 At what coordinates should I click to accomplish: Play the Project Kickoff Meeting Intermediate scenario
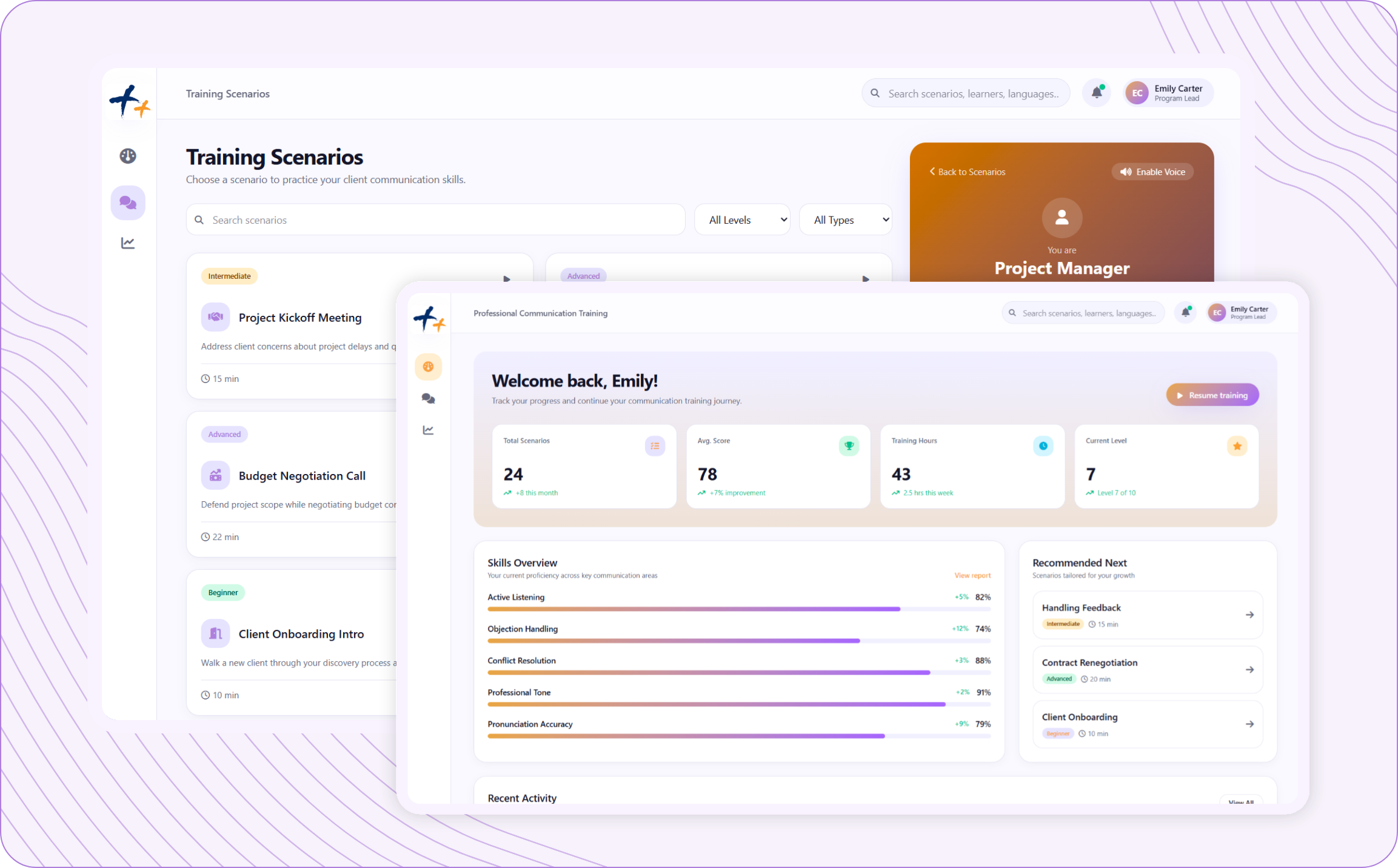(507, 278)
